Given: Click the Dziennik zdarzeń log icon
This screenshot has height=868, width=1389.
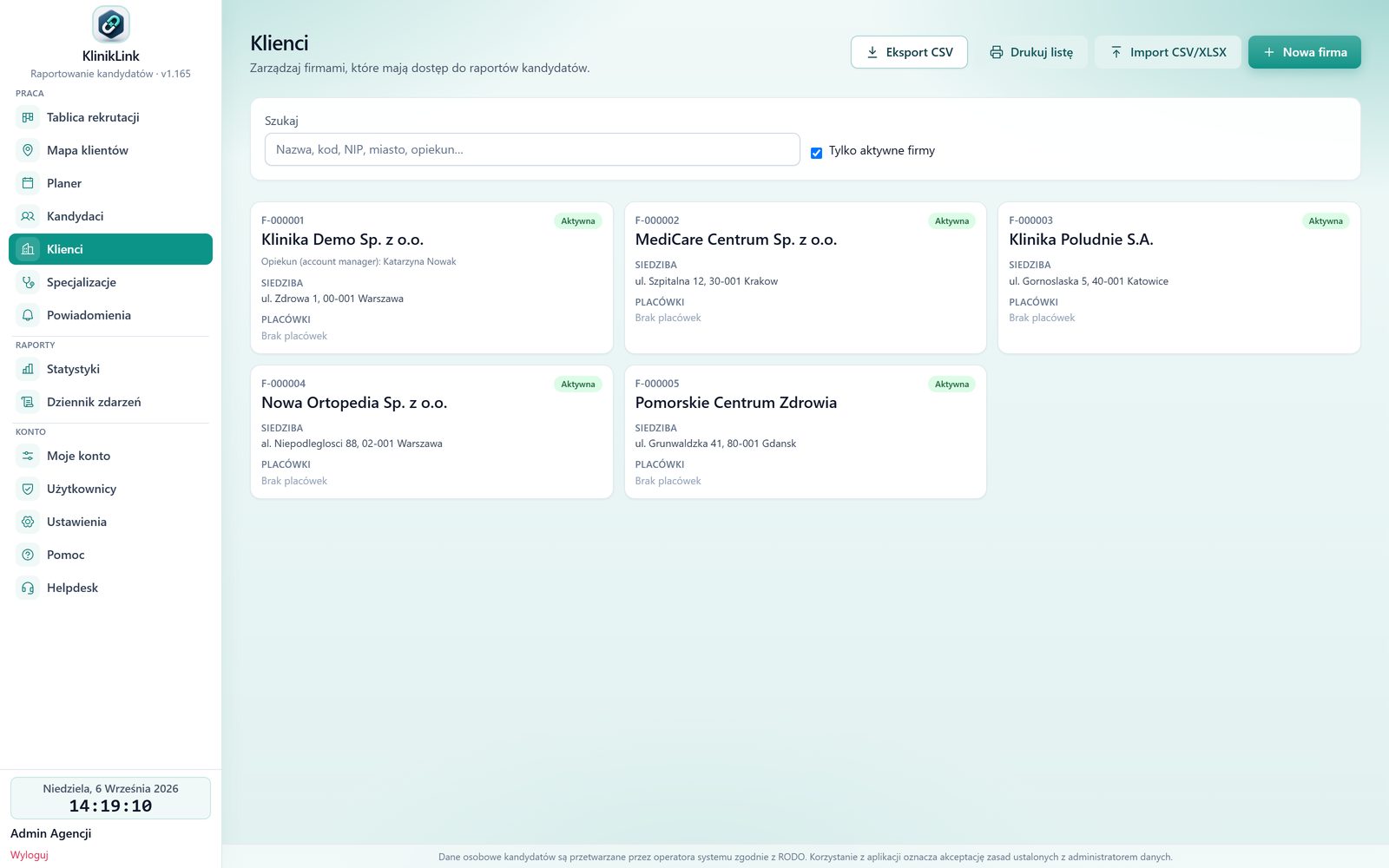Looking at the screenshot, I should click(x=28, y=402).
